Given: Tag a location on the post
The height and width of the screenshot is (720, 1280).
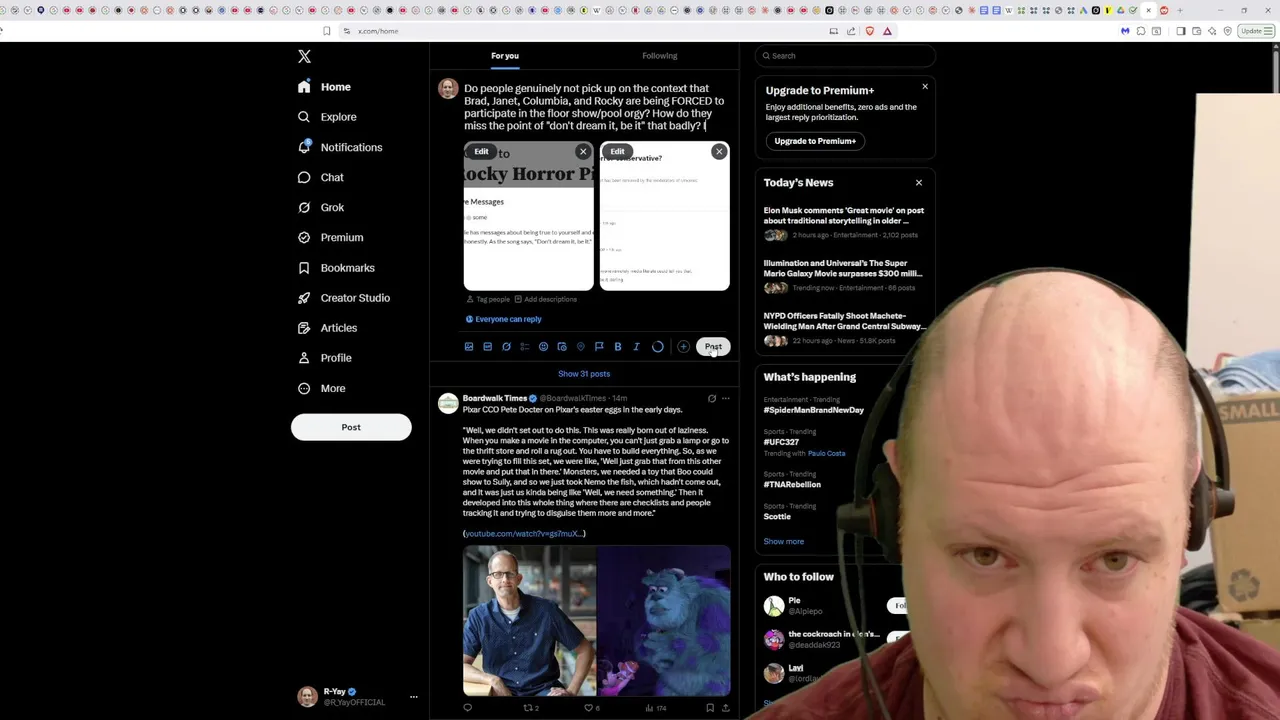Looking at the screenshot, I should click(x=580, y=347).
